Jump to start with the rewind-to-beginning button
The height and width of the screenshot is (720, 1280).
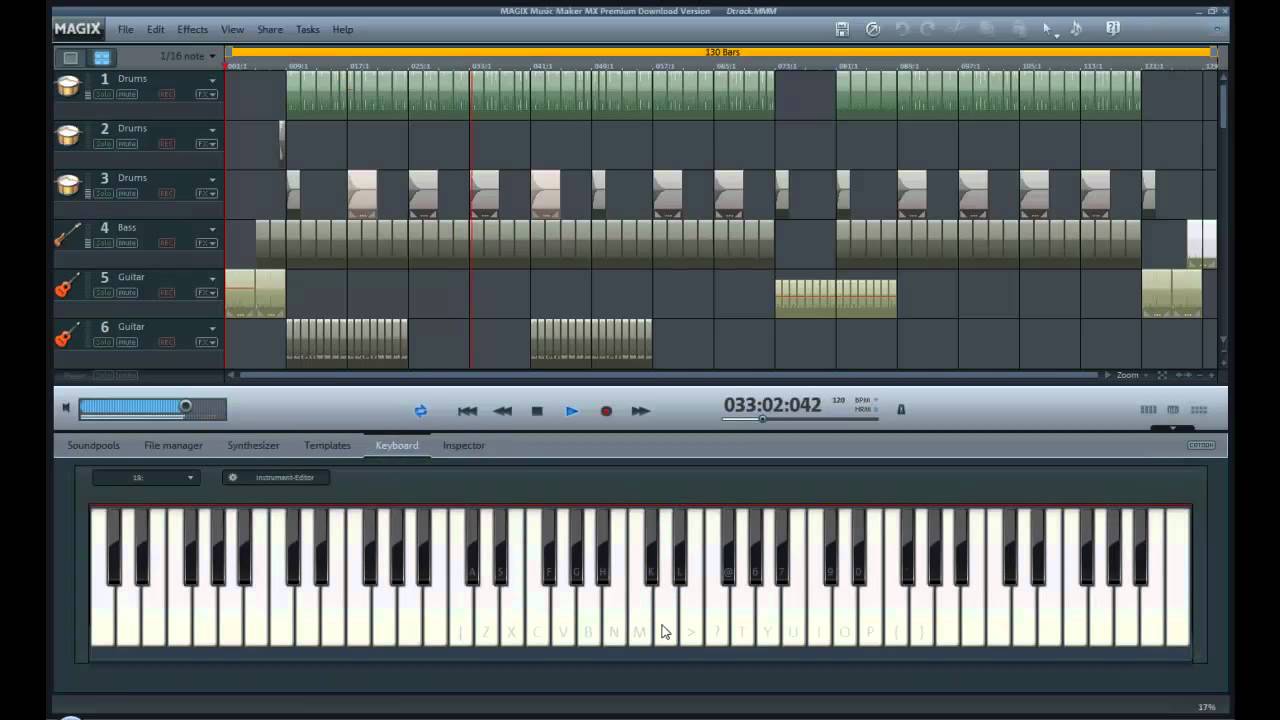(467, 411)
